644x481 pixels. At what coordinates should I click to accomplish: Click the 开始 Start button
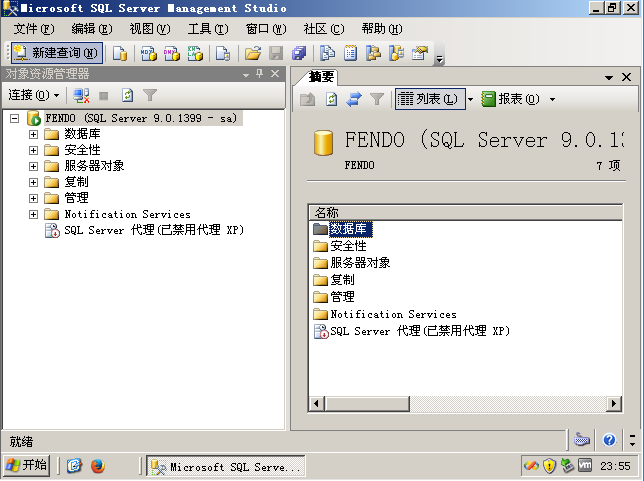(x=27, y=465)
